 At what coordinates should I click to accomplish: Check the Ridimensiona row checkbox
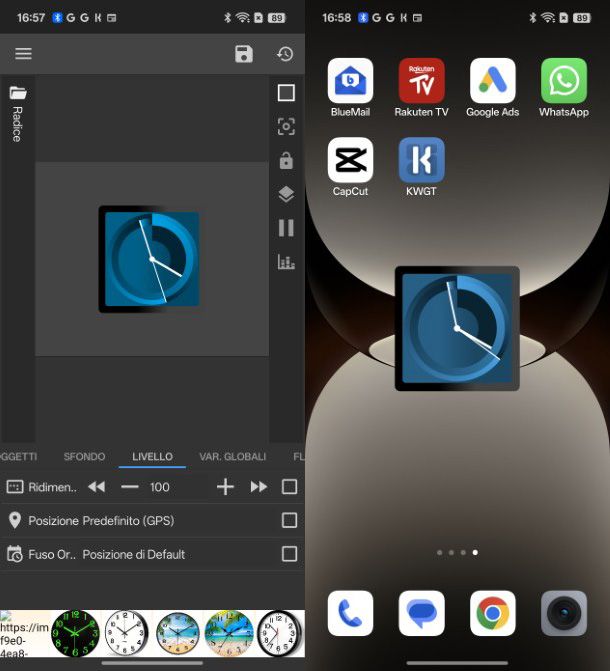[x=289, y=487]
